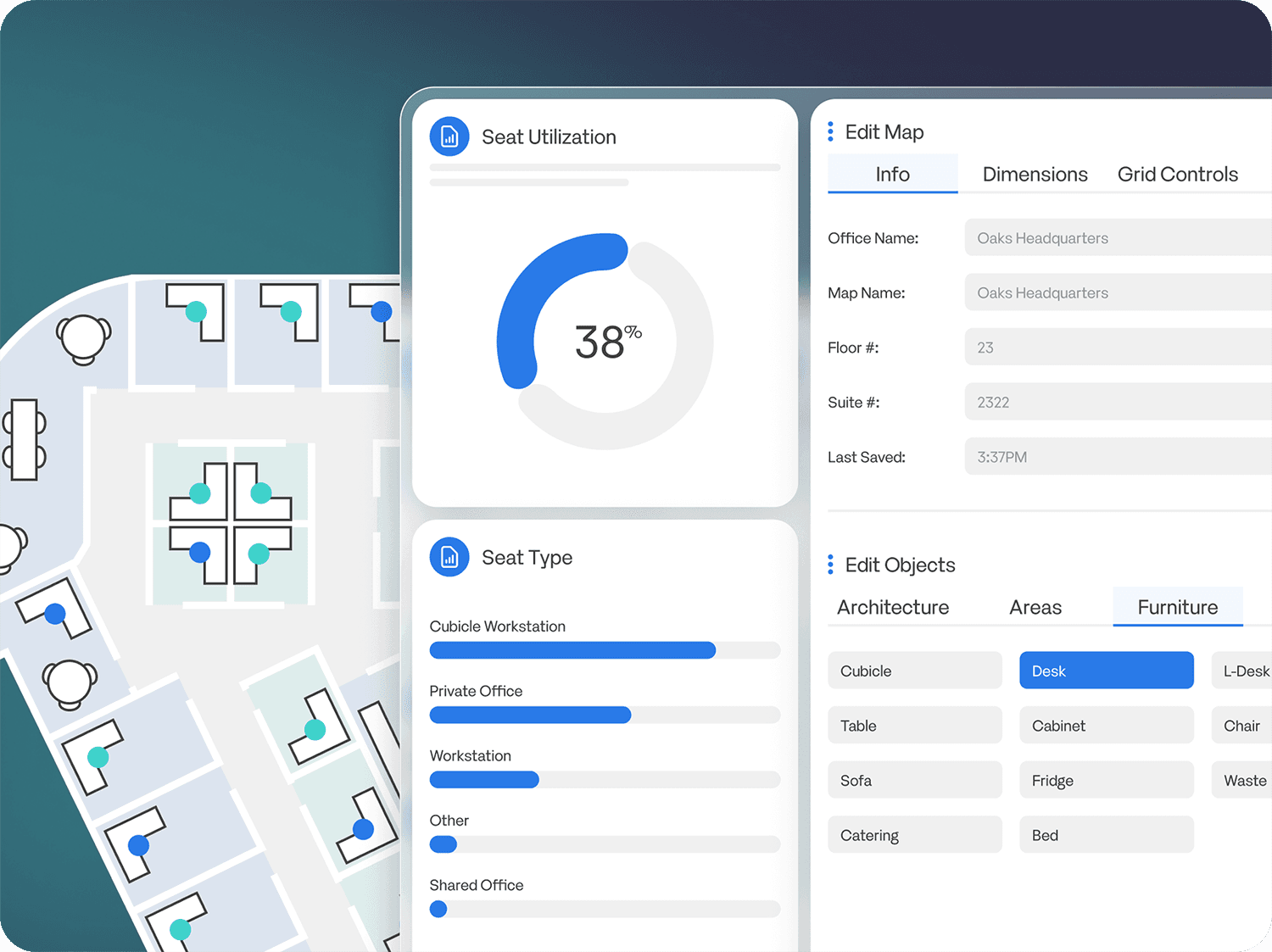Click the blue seat dot in top-right office
Screen dimensions: 1272x952
click(382, 311)
